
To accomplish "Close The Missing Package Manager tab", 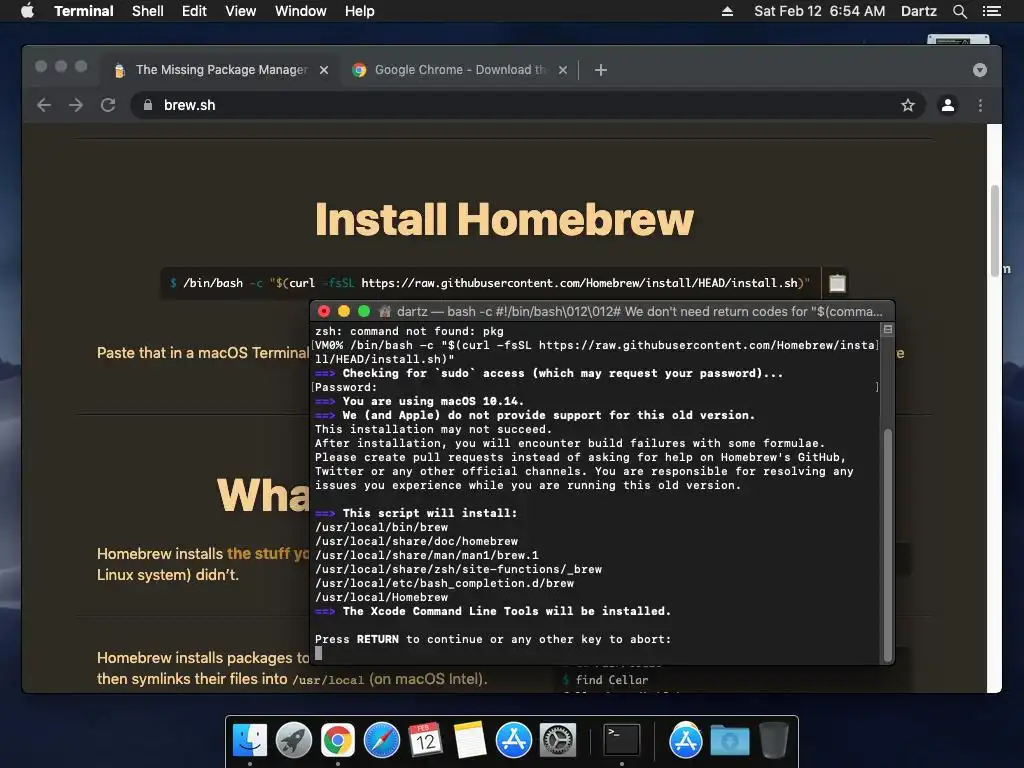I will [324, 70].
